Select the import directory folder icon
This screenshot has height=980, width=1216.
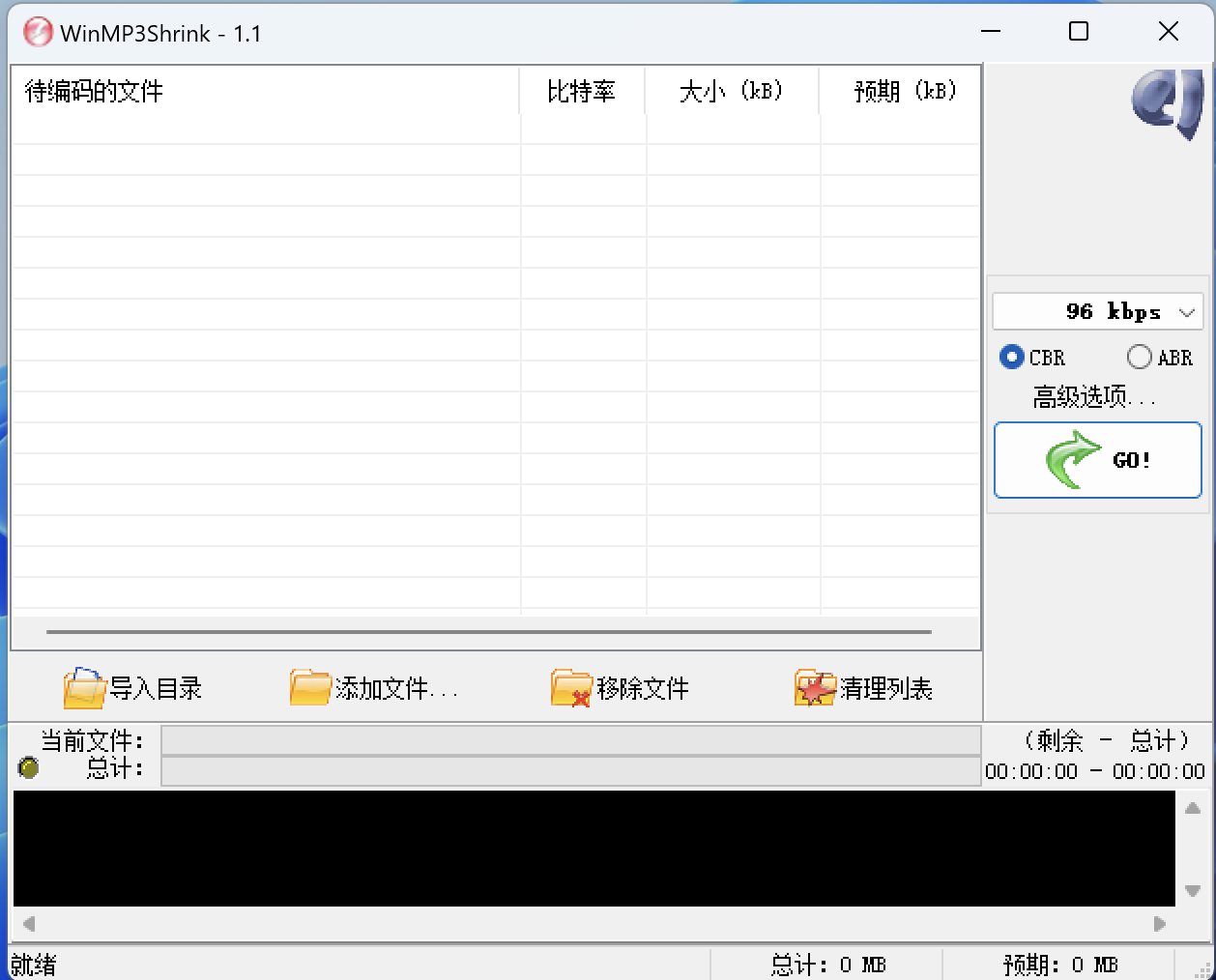(84, 688)
